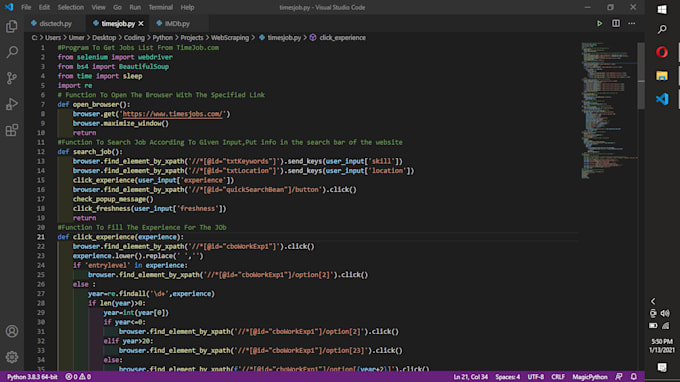This screenshot has height=382, width=680.
Task: Open the Search view in activity bar
Action: (x=12, y=52)
